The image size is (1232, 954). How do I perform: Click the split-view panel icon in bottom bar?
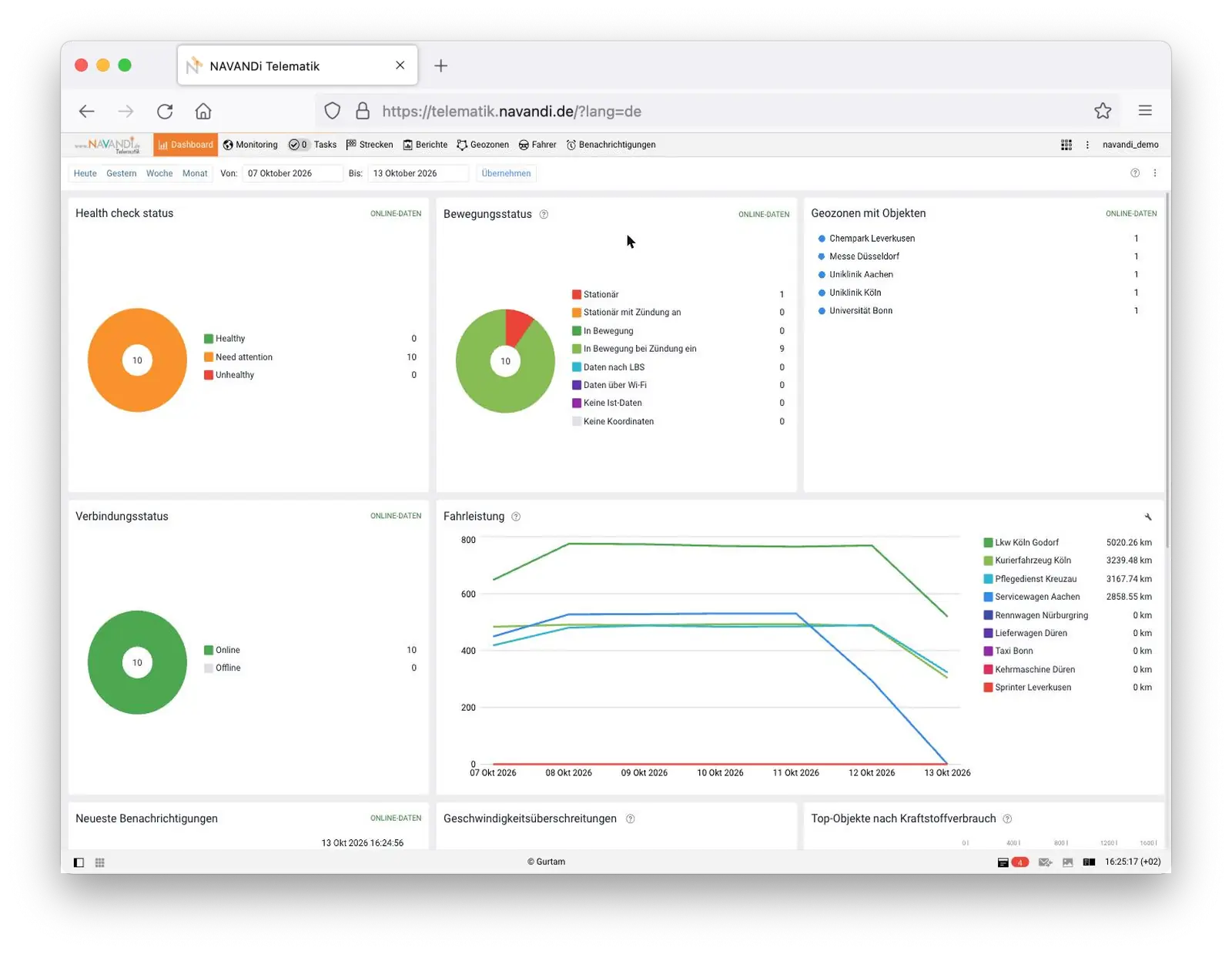click(x=1089, y=862)
